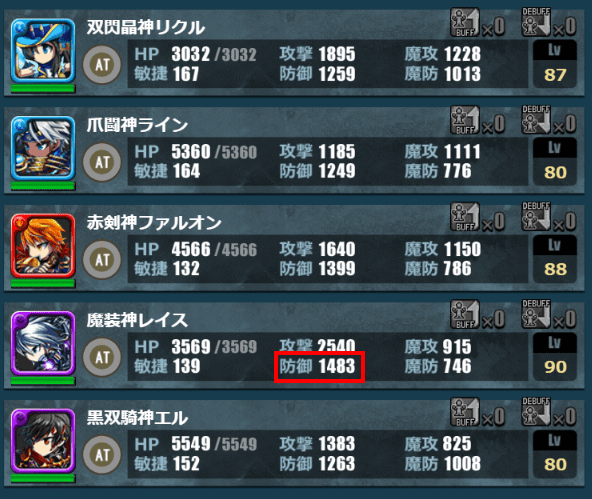Select the BUFF icon for 魔装神レイス
592x499 pixels.
465,315
